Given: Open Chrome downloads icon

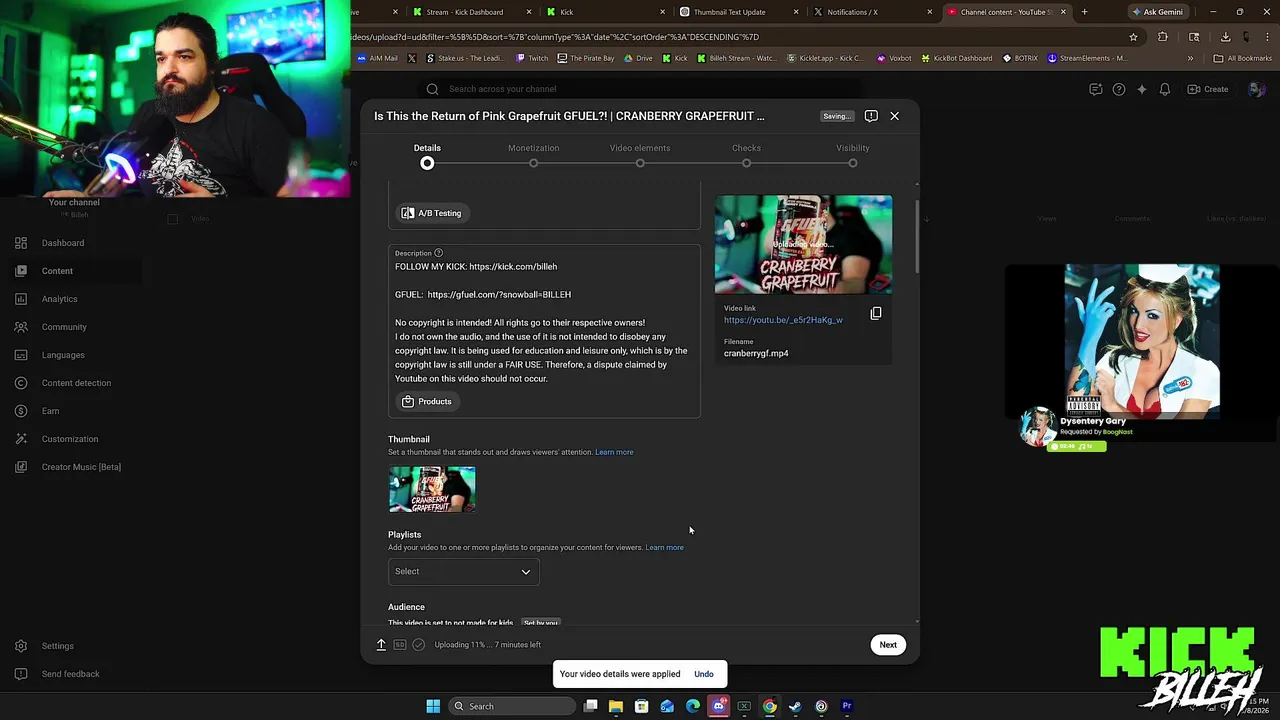Looking at the screenshot, I should click(1225, 37).
